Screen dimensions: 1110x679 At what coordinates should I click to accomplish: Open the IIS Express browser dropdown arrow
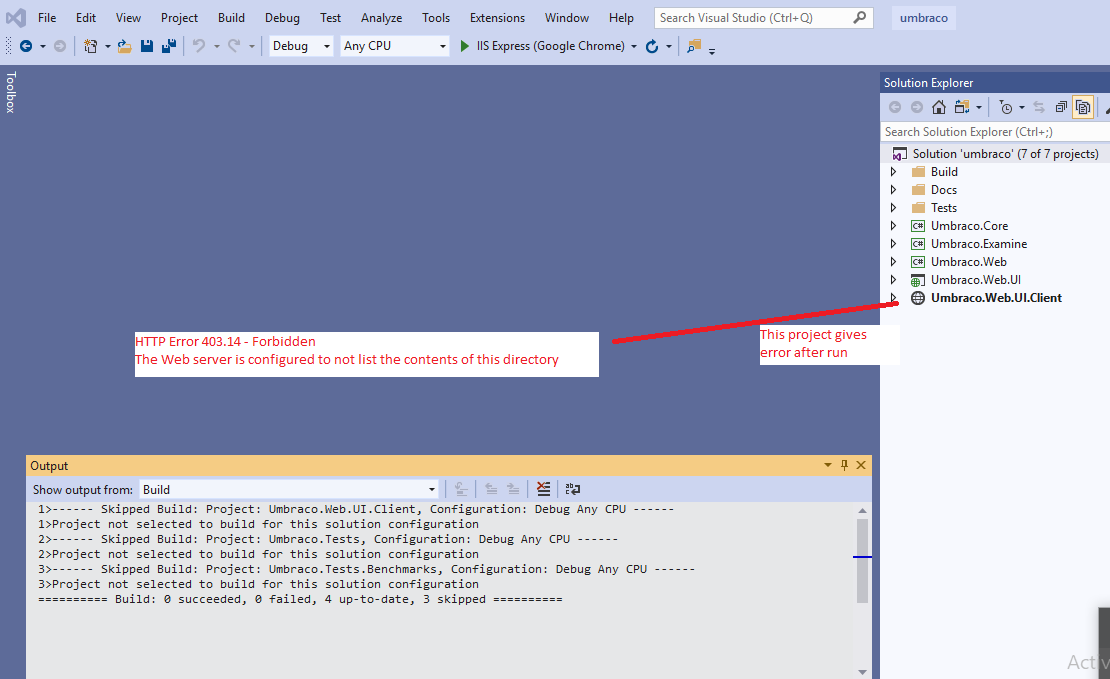634,47
